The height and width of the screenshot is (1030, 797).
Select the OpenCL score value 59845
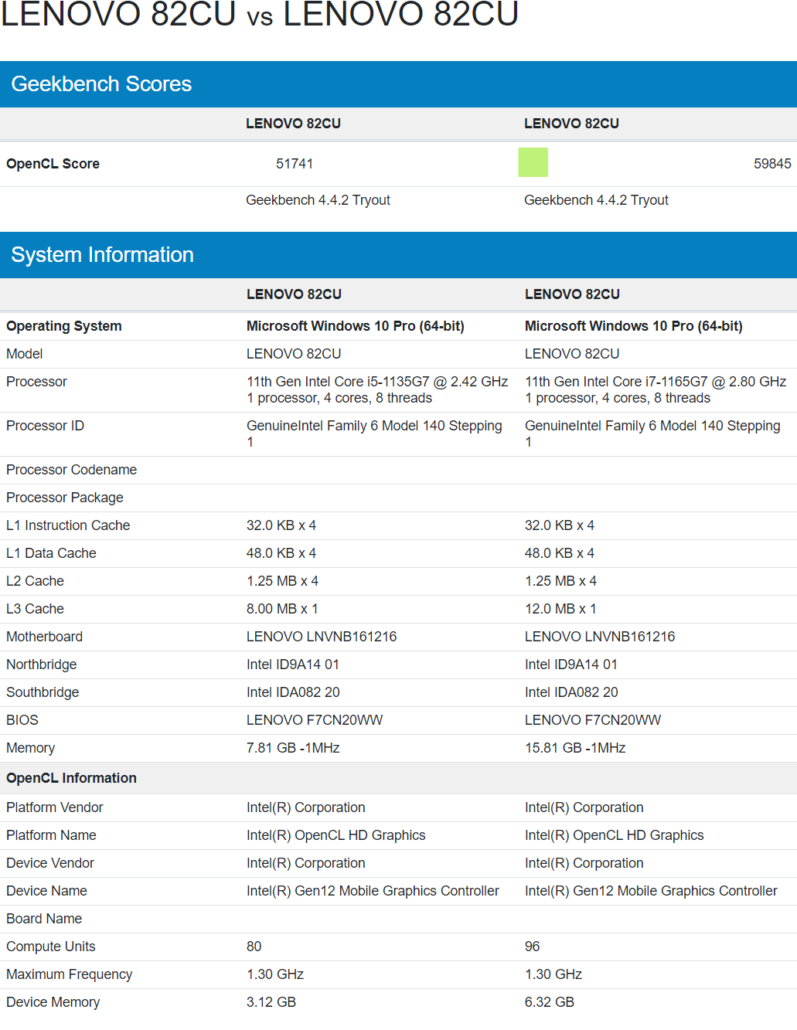coord(772,164)
